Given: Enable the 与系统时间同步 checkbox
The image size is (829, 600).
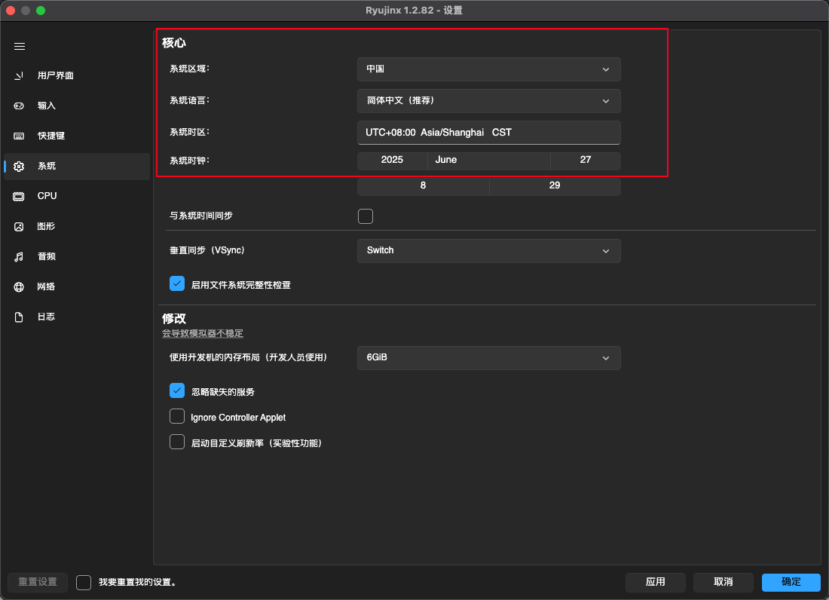Looking at the screenshot, I should (x=365, y=216).
